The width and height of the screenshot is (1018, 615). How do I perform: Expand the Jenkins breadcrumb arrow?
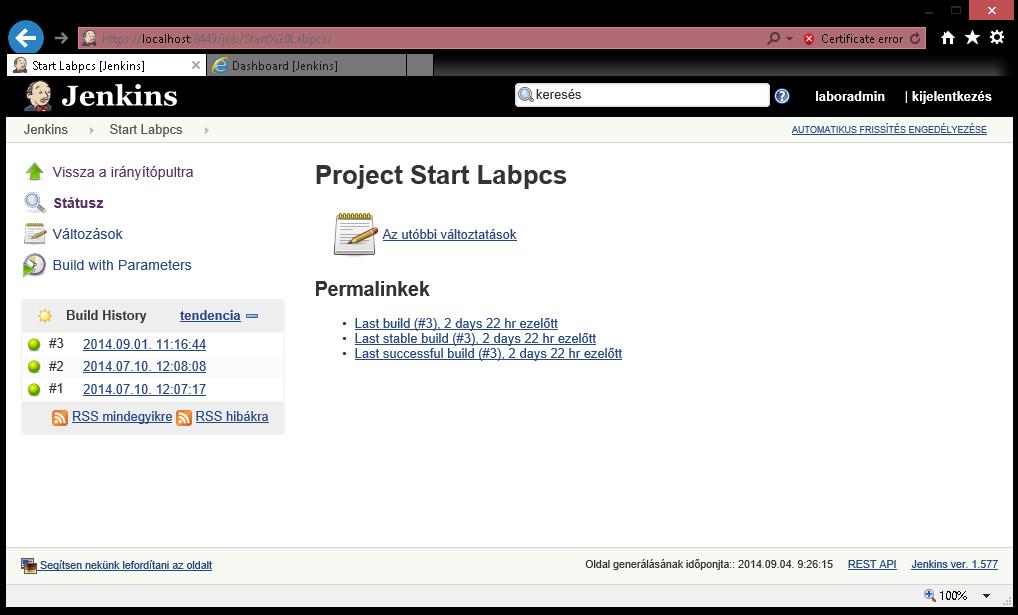tap(91, 130)
